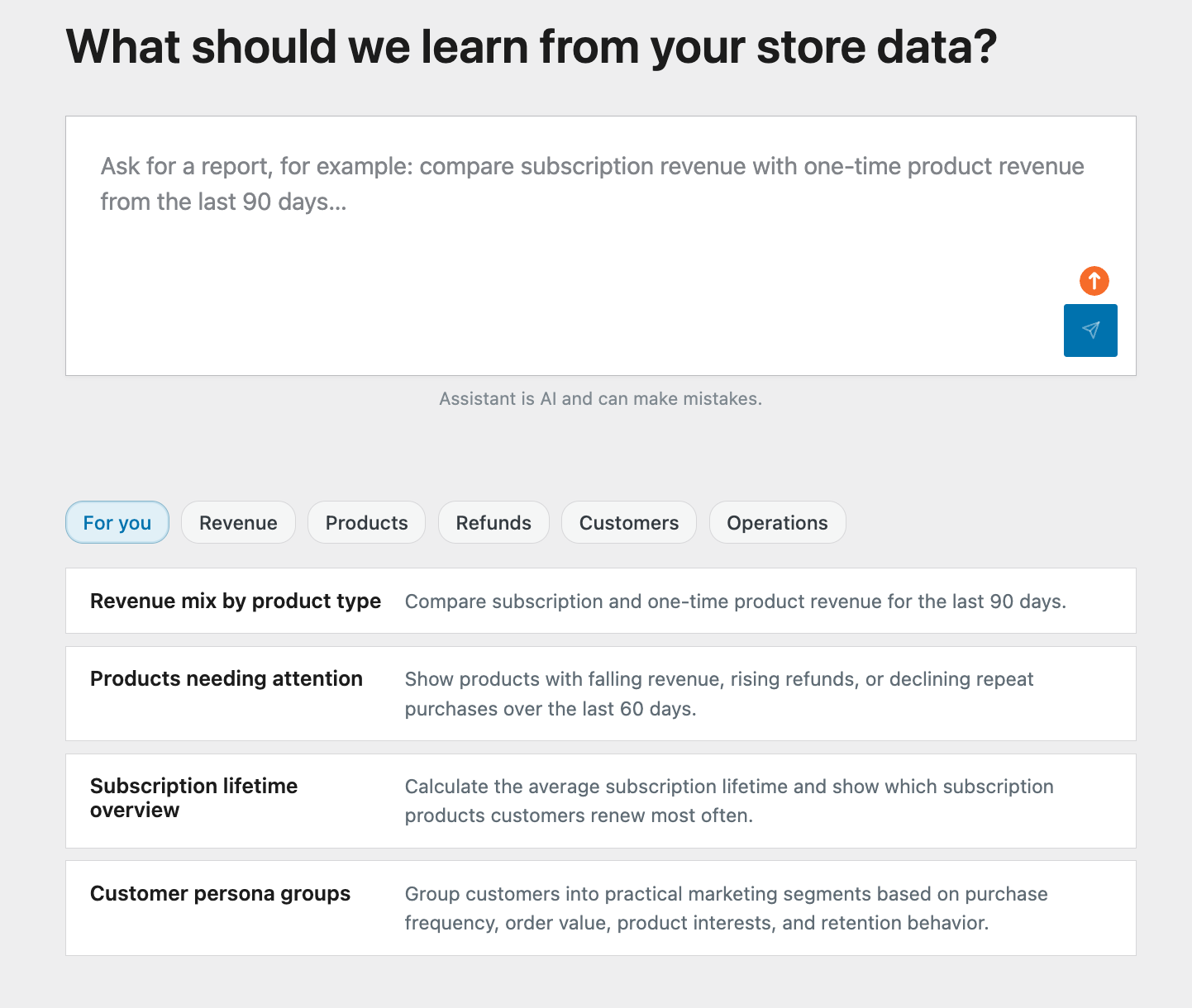Click 'Compare subscription and one-time product revenue' description
This screenshot has height=1008, width=1192.
[736, 601]
